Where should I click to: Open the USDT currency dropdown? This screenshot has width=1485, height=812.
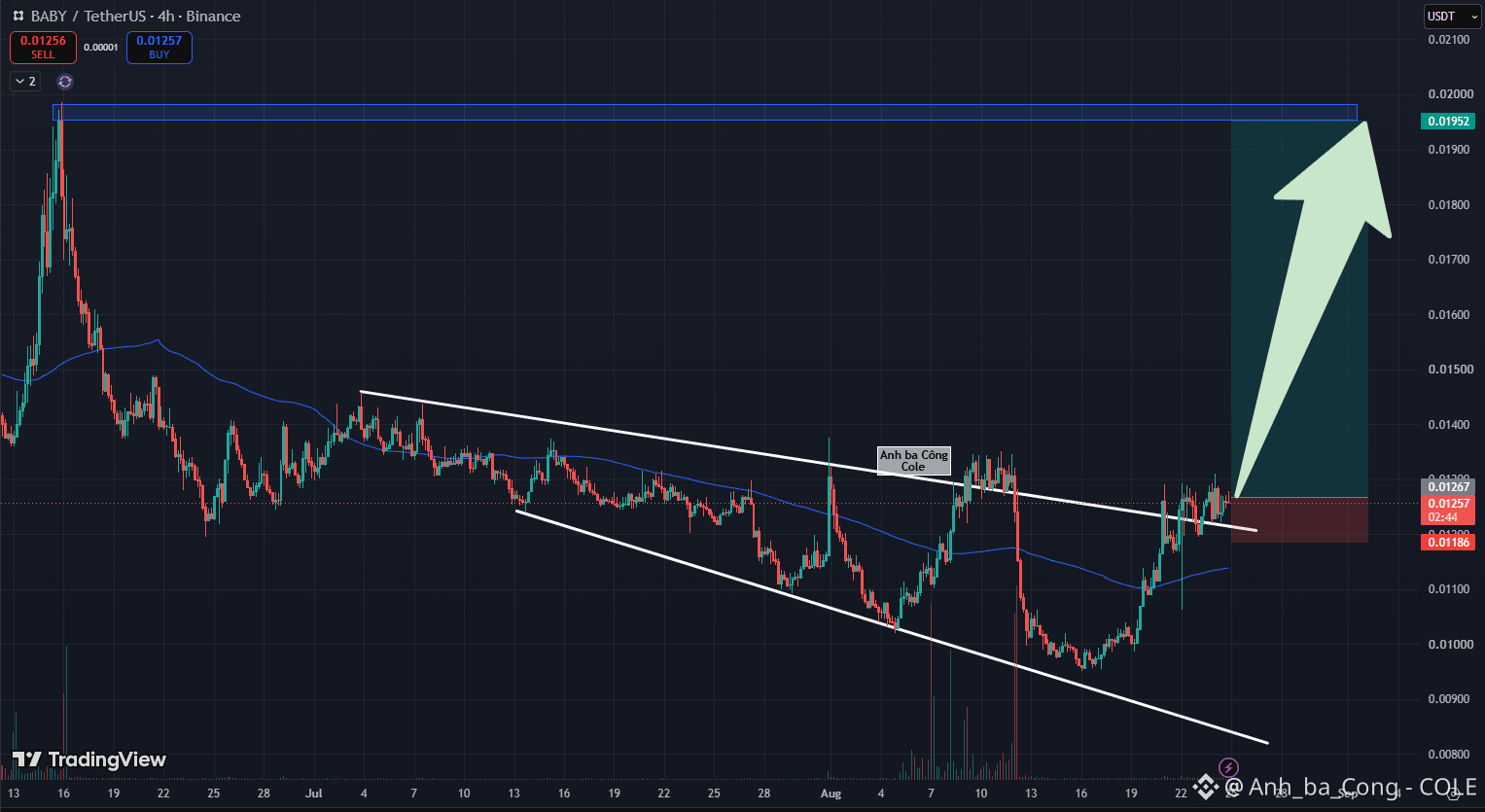click(x=1452, y=16)
